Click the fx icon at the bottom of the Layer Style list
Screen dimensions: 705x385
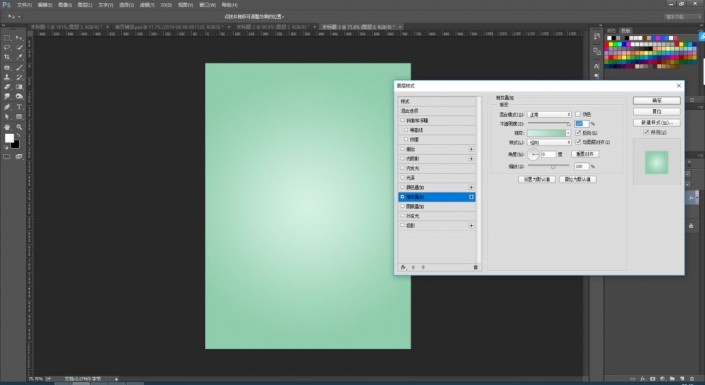(403, 267)
